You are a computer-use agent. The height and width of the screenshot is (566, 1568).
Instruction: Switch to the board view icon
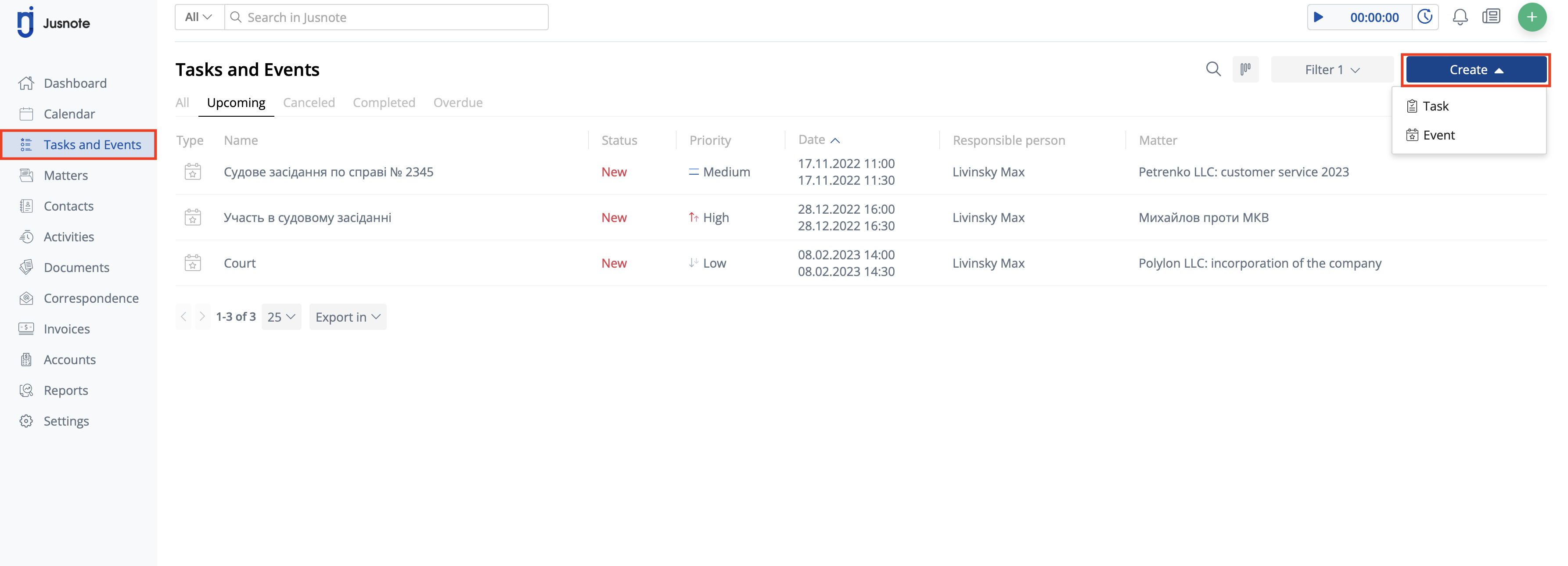1245,69
